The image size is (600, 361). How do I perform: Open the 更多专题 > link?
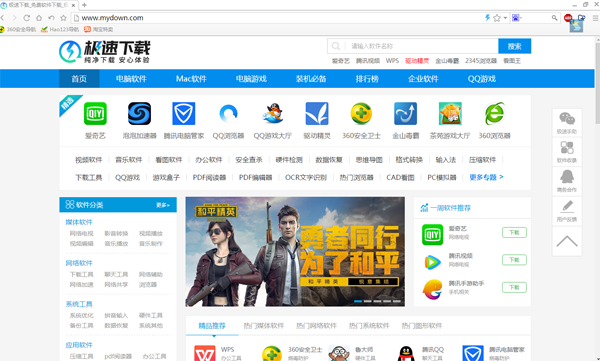[486, 177]
